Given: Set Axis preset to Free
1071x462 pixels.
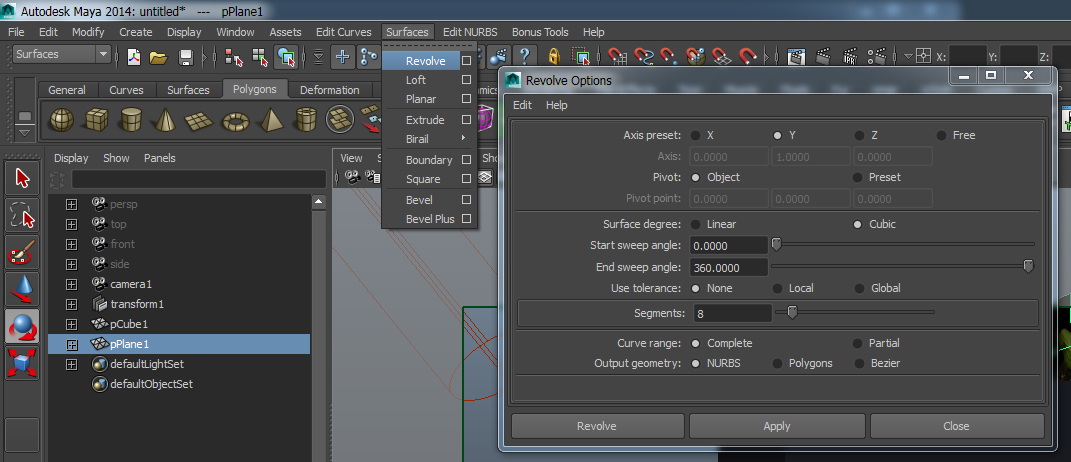Looking at the screenshot, I should click(941, 135).
